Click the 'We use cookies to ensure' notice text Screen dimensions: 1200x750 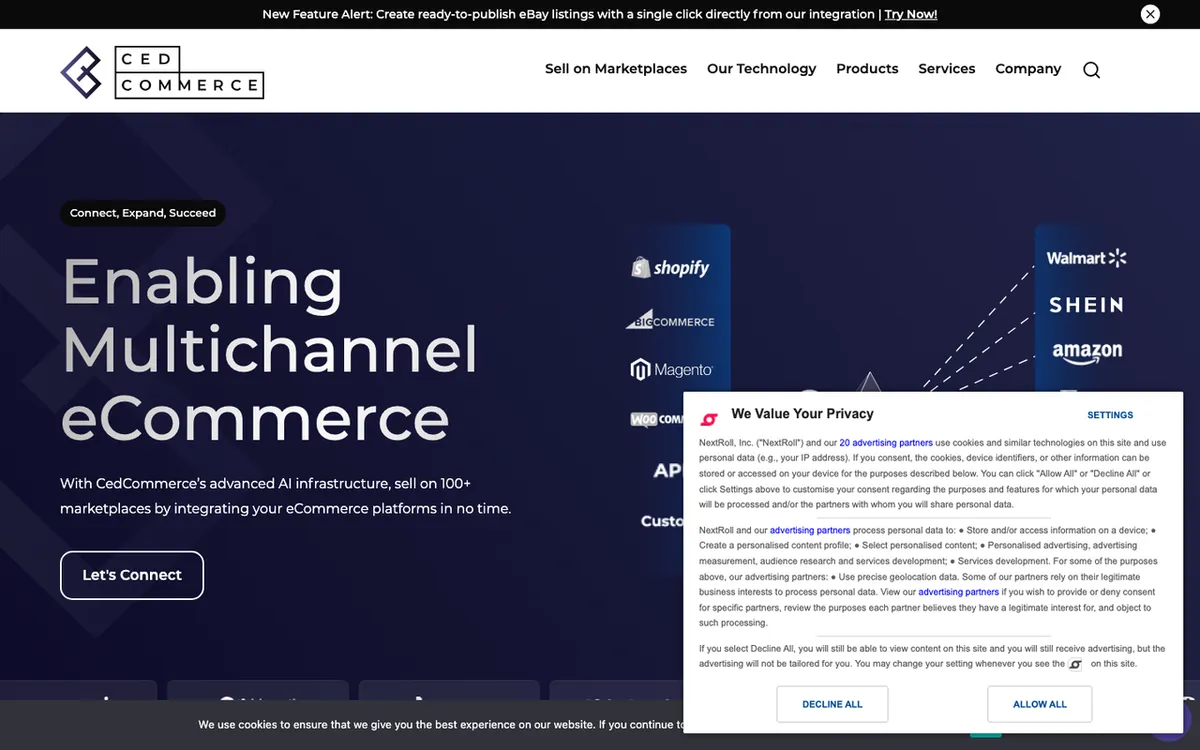[440, 725]
